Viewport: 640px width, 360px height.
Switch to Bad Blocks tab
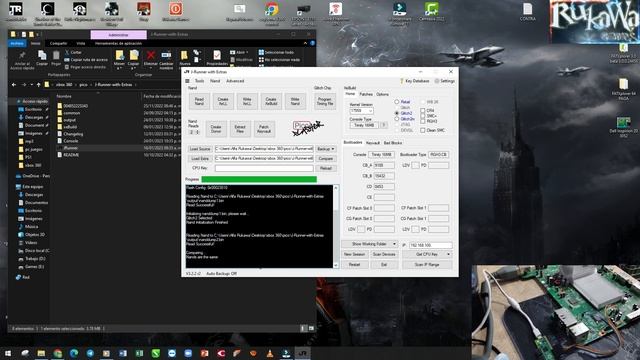393,143
